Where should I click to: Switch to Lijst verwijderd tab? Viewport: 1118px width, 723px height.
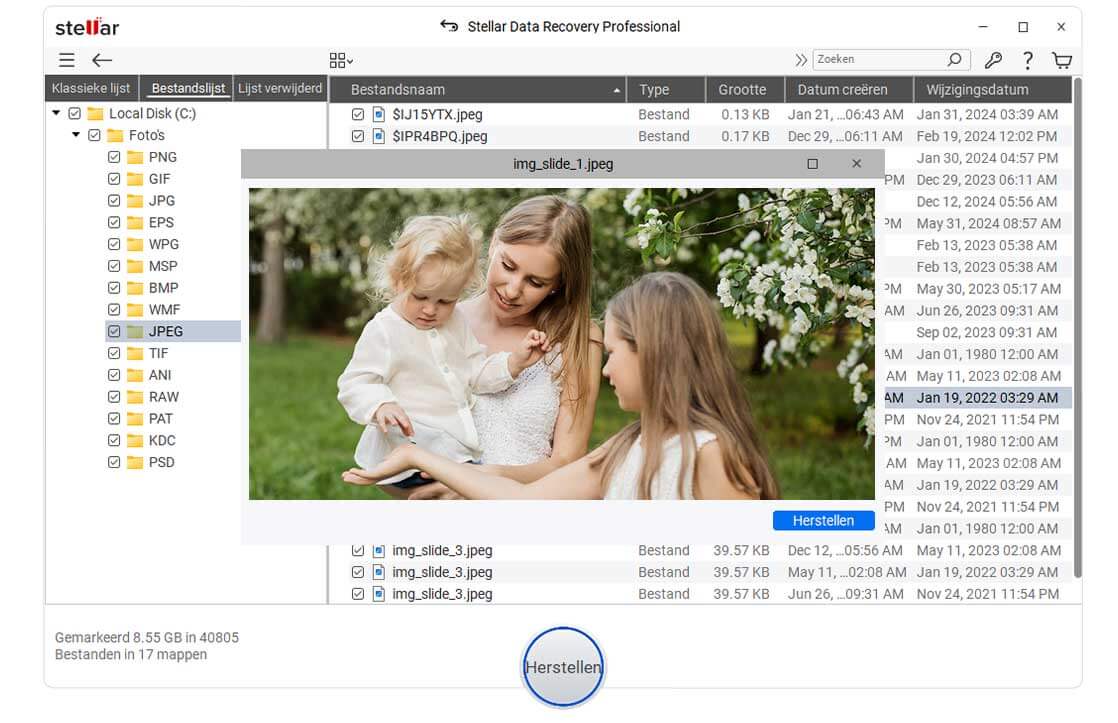280,88
